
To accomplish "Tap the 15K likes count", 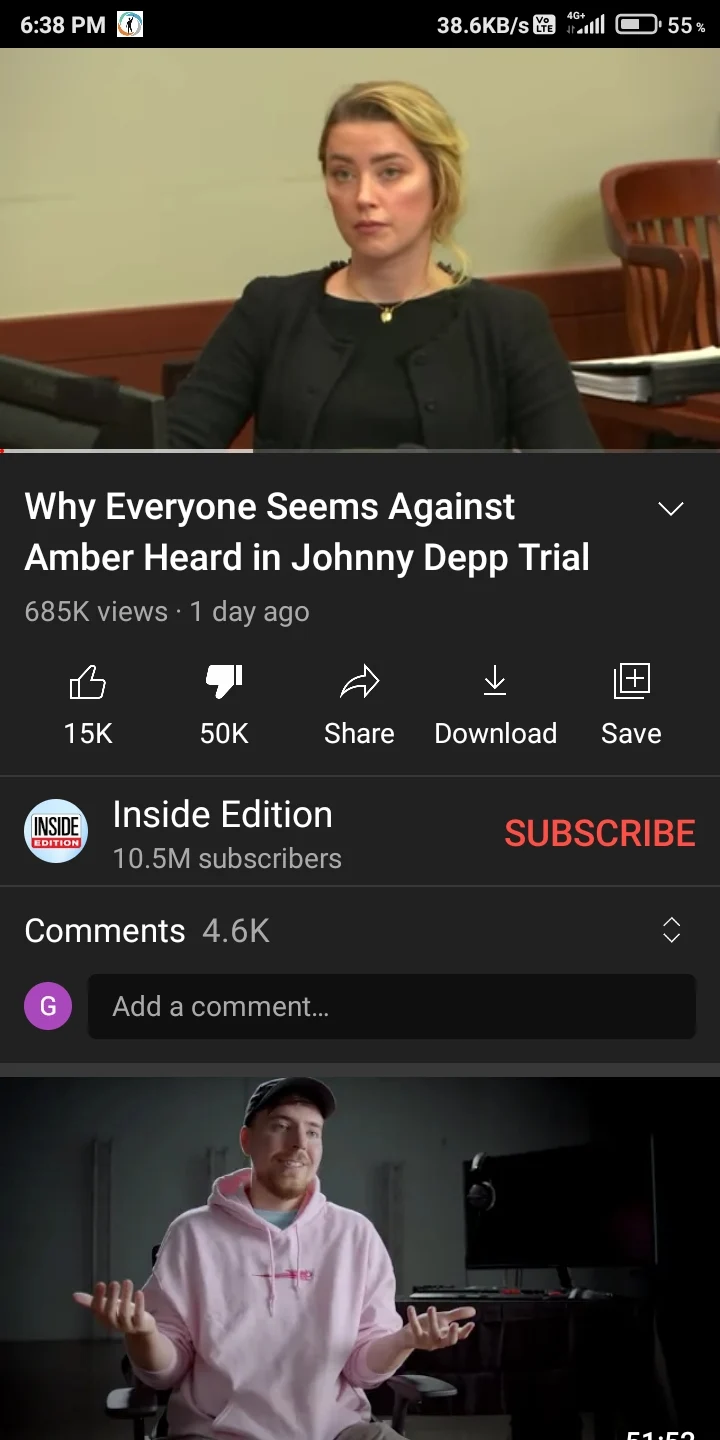I will [88, 734].
